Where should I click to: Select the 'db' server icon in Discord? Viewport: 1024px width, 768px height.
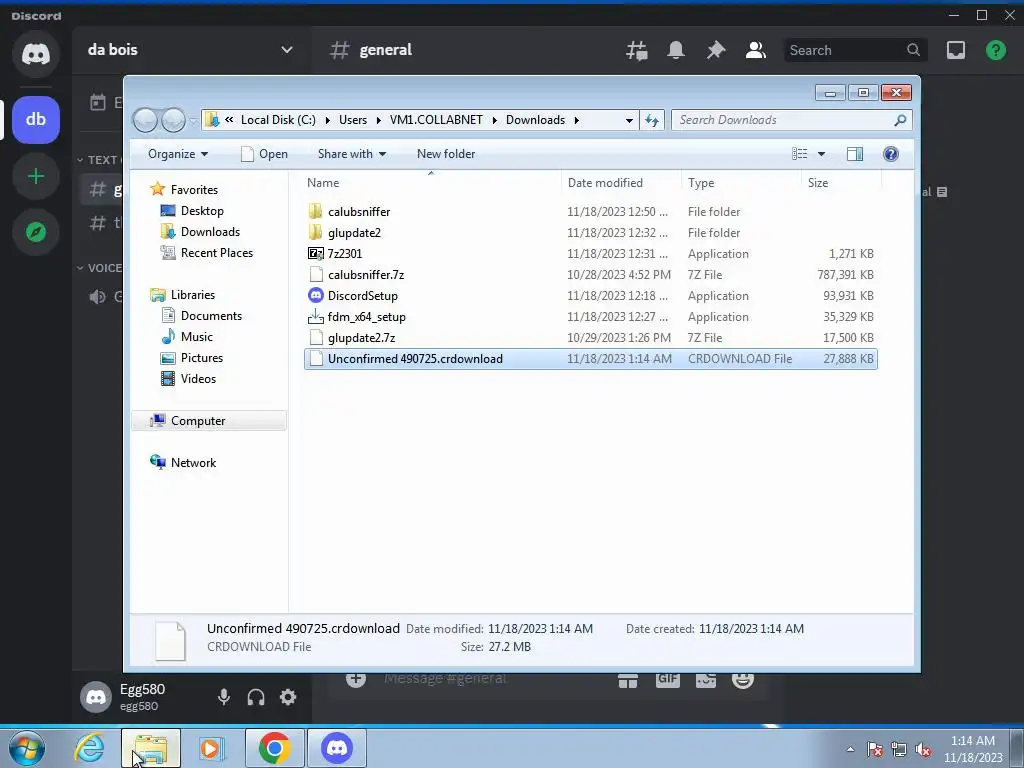(36, 120)
